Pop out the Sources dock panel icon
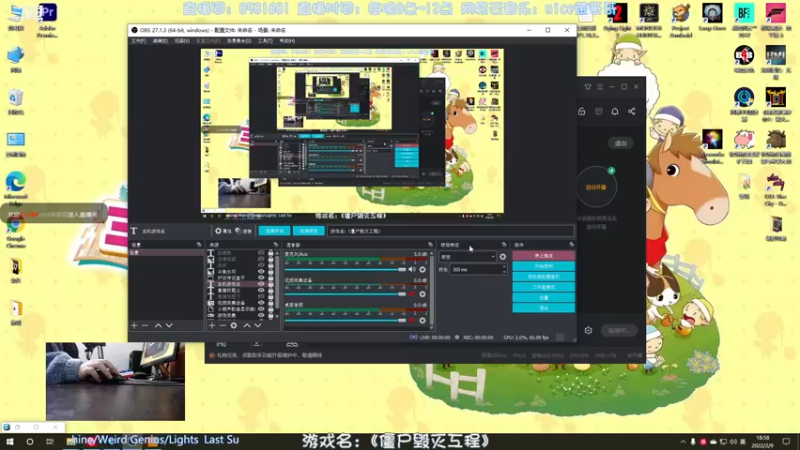Viewport: 800px width, 450px height. pos(276,245)
